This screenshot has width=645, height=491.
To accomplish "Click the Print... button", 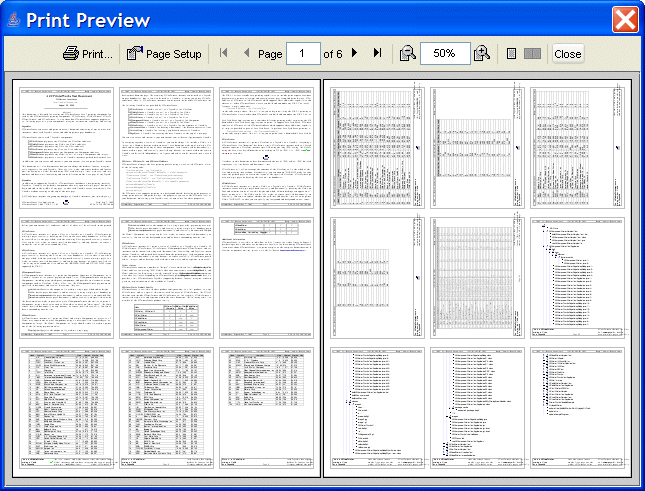I will tap(88, 54).
